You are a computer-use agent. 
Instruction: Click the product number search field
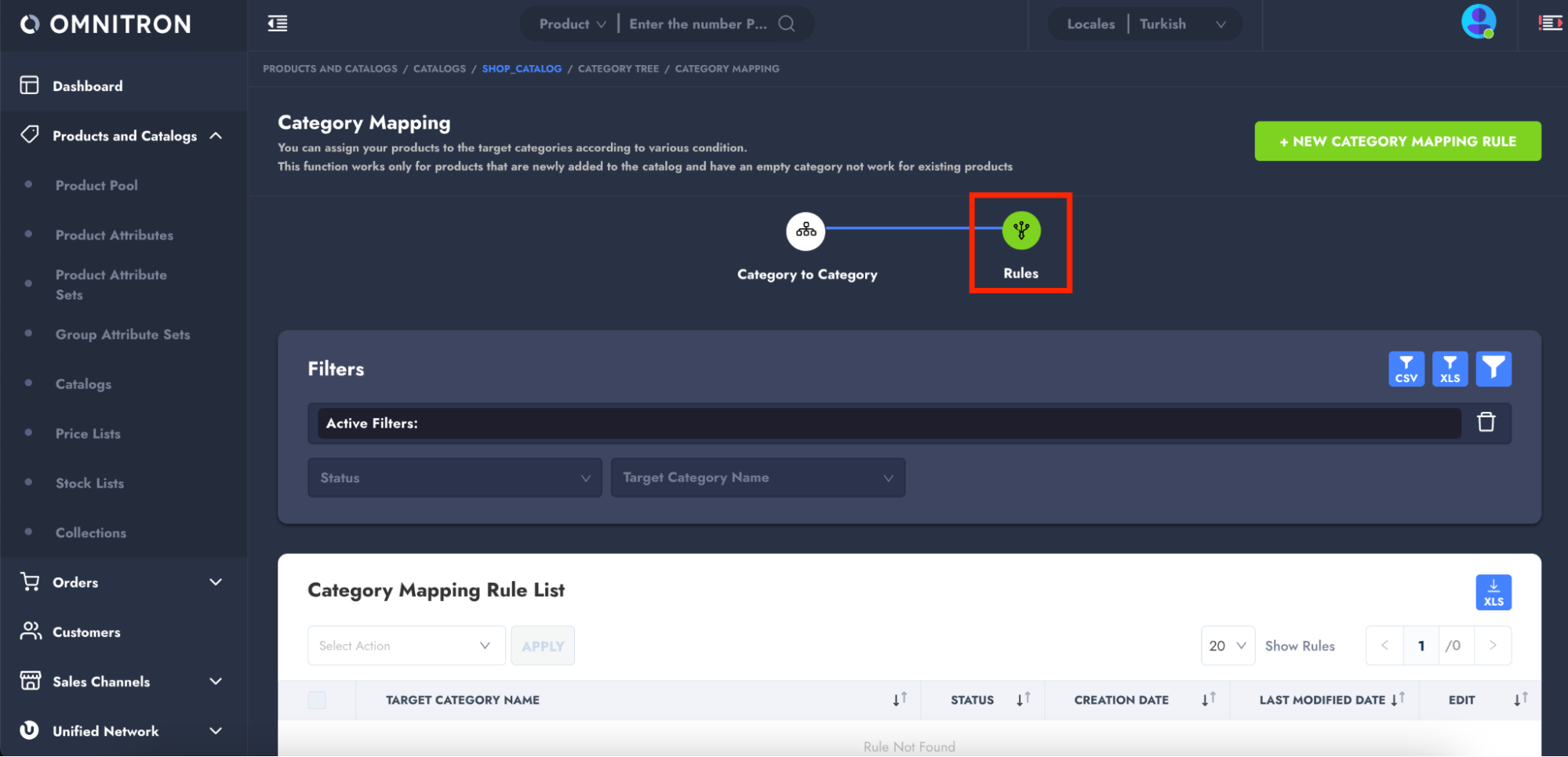point(698,24)
